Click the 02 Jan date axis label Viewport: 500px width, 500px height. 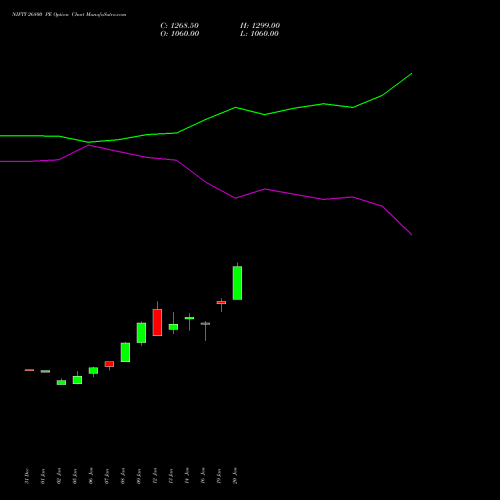pyautogui.click(x=59, y=476)
